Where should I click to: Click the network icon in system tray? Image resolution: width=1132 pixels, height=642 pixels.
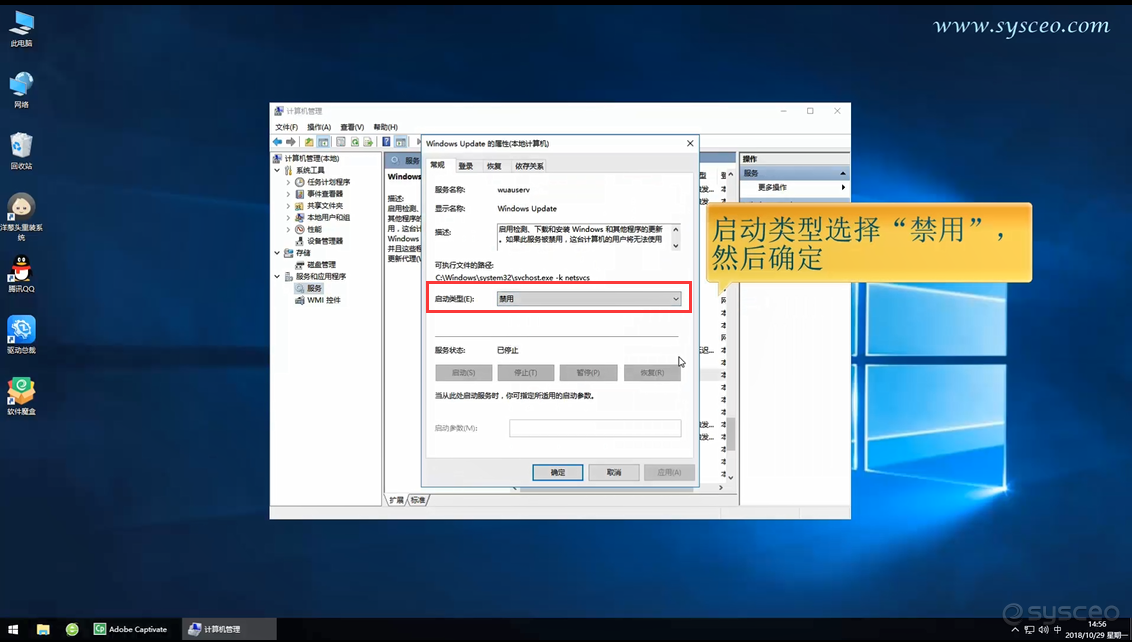[1029, 630]
